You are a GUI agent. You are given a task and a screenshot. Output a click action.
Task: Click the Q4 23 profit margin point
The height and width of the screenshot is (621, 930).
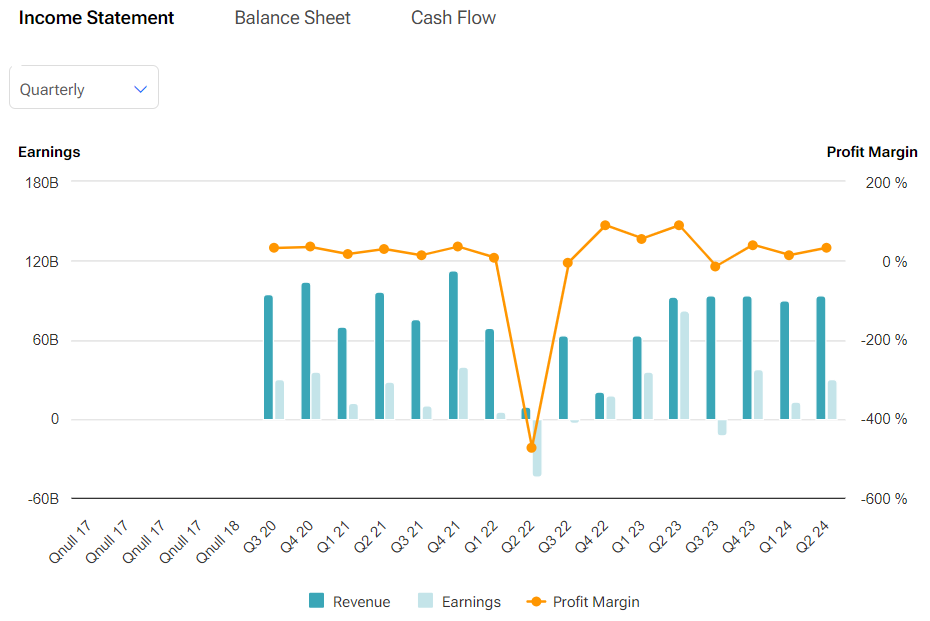coord(753,245)
